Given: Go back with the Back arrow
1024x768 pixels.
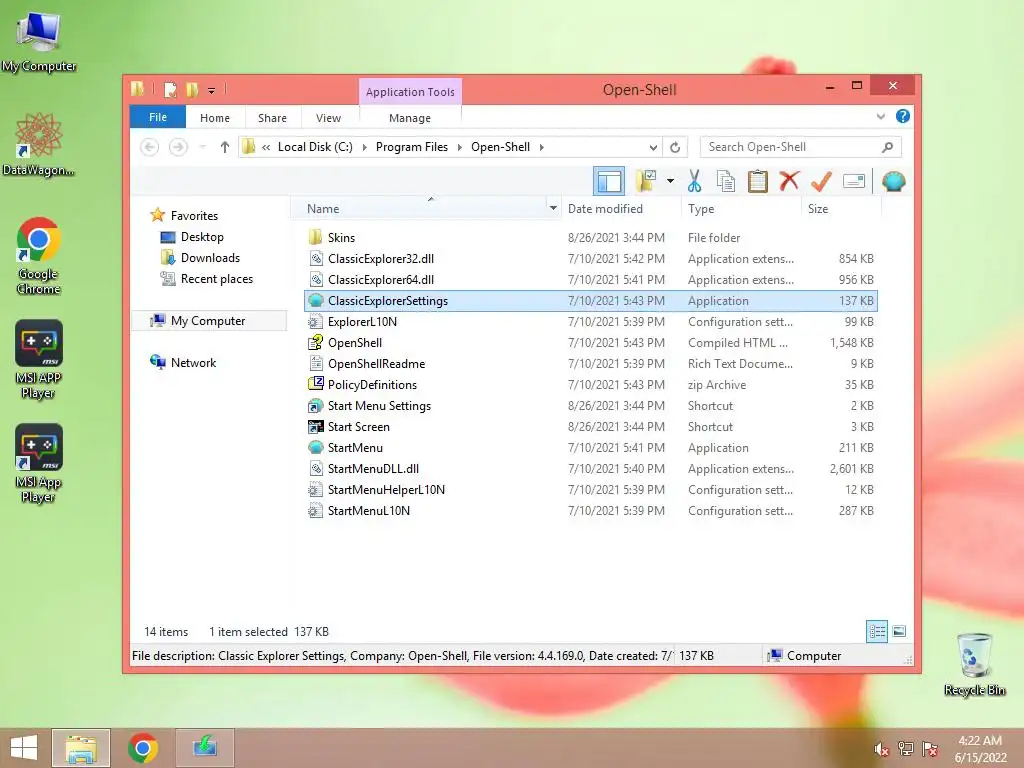Looking at the screenshot, I should (150, 147).
